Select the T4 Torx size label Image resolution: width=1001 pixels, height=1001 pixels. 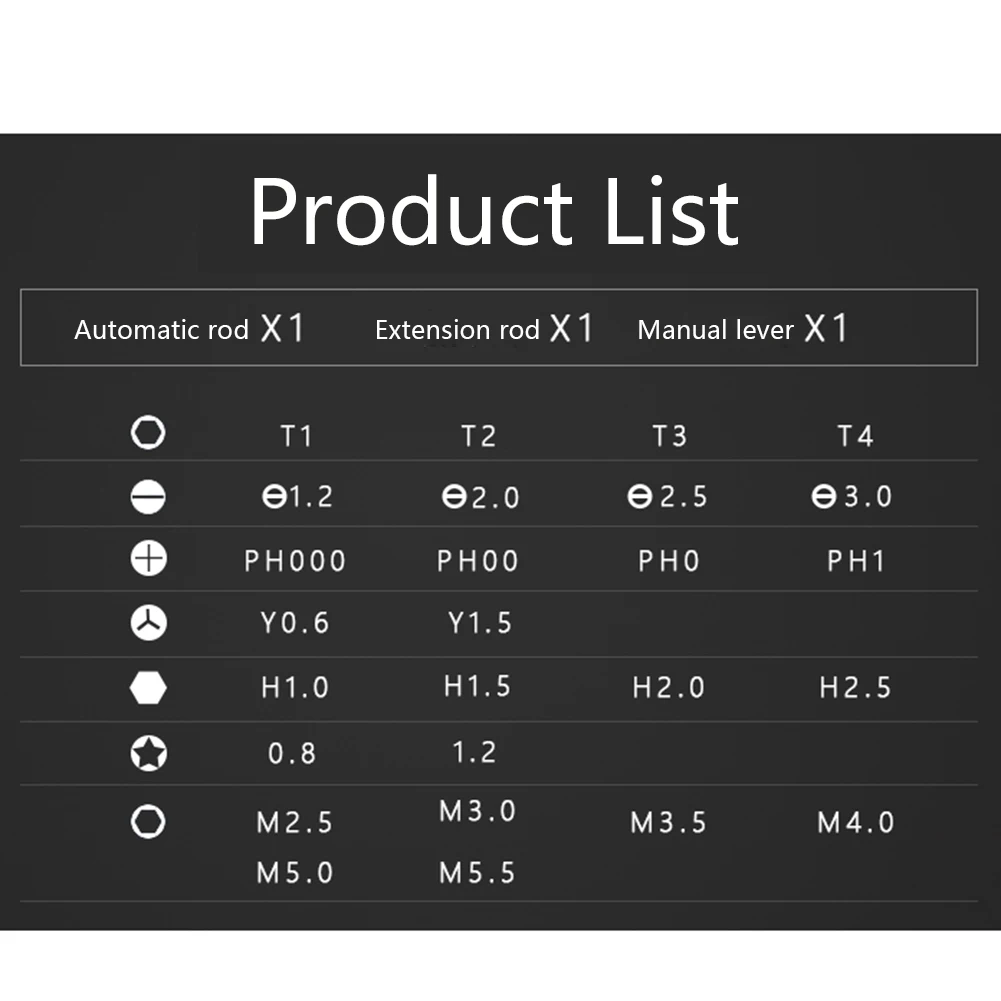click(855, 437)
